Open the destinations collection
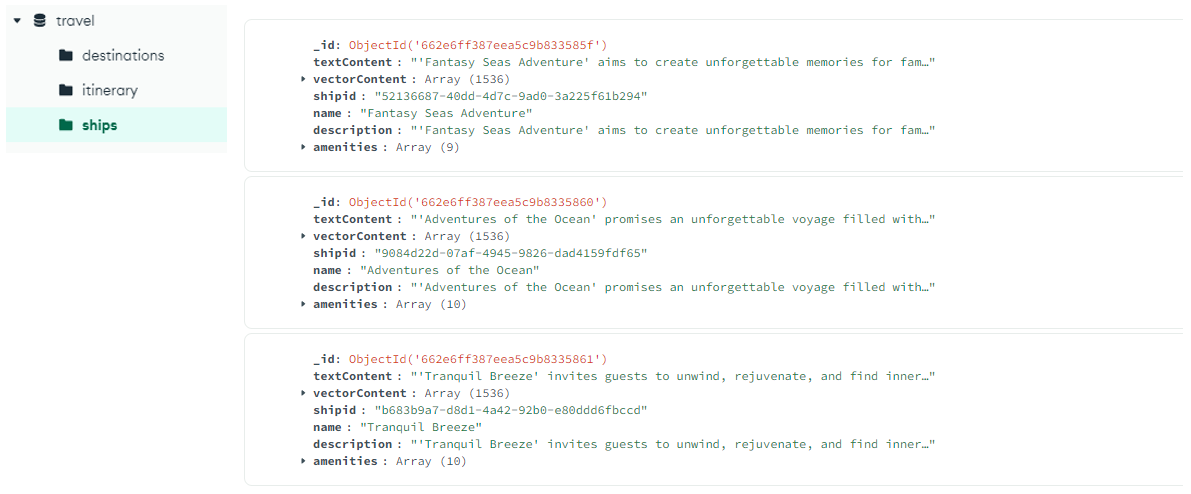Viewport: 1191px width, 494px height. (123, 55)
